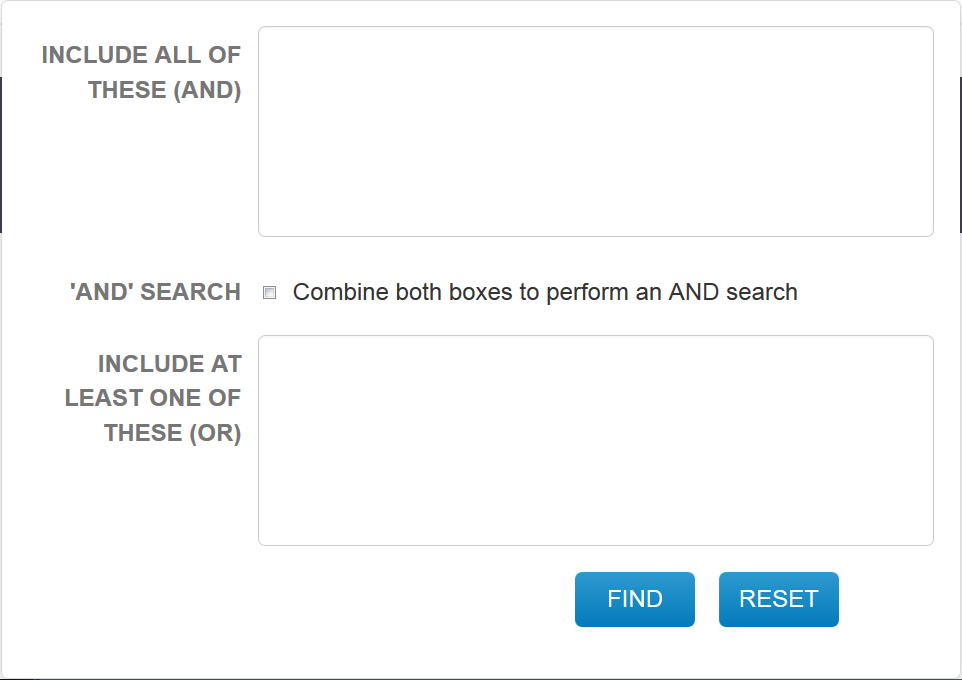The image size is (962, 680).
Task: Focus the 'Include all of these (AND)' text box
Action: pyautogui.click(x=595, y=131)
